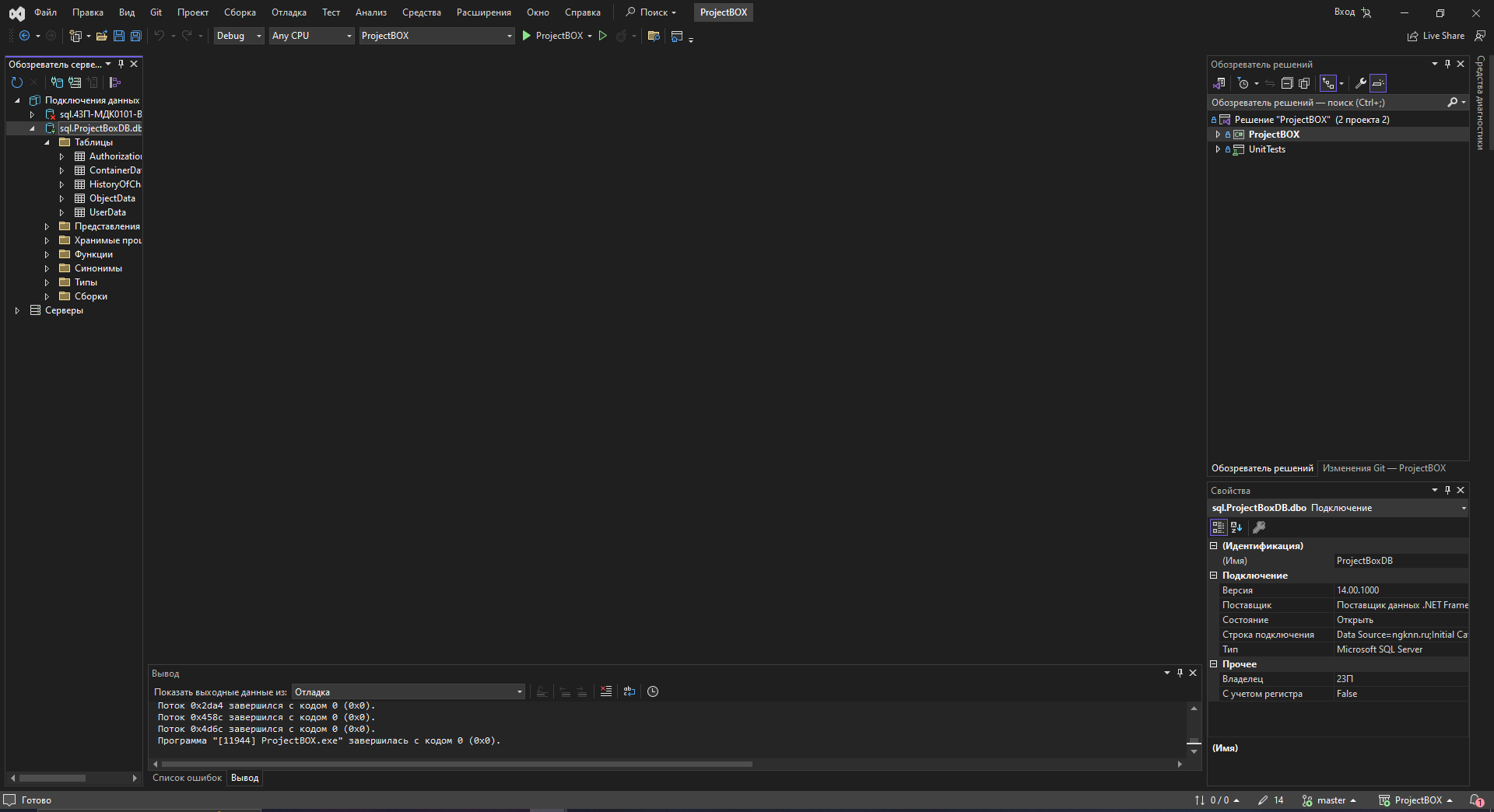1494x812 pixels.
Task: Click the Save icon in toolbar
Action: click(x=118, y=36)
